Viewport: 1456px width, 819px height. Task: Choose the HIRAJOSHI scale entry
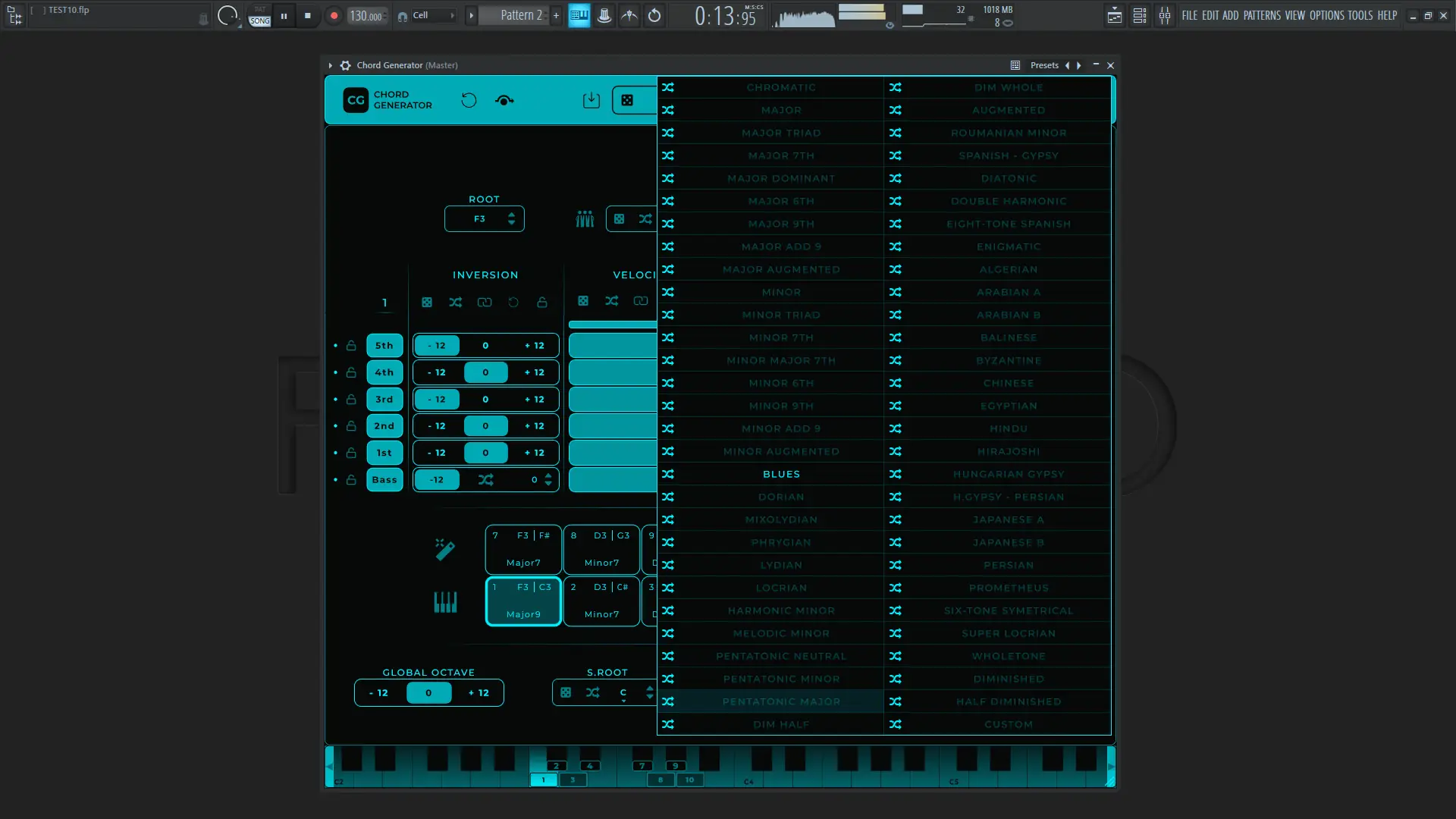tap(1008, 451)
